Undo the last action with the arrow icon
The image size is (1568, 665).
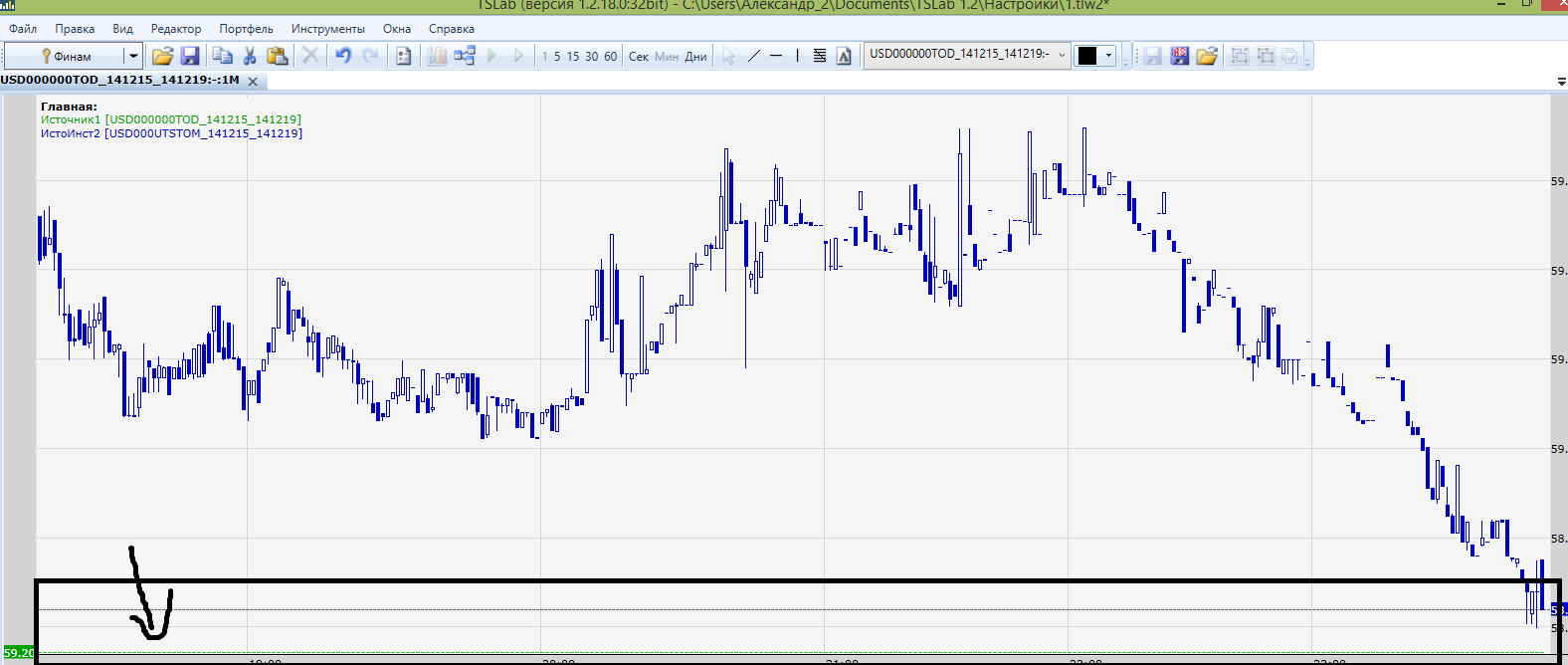coord(343,56)
